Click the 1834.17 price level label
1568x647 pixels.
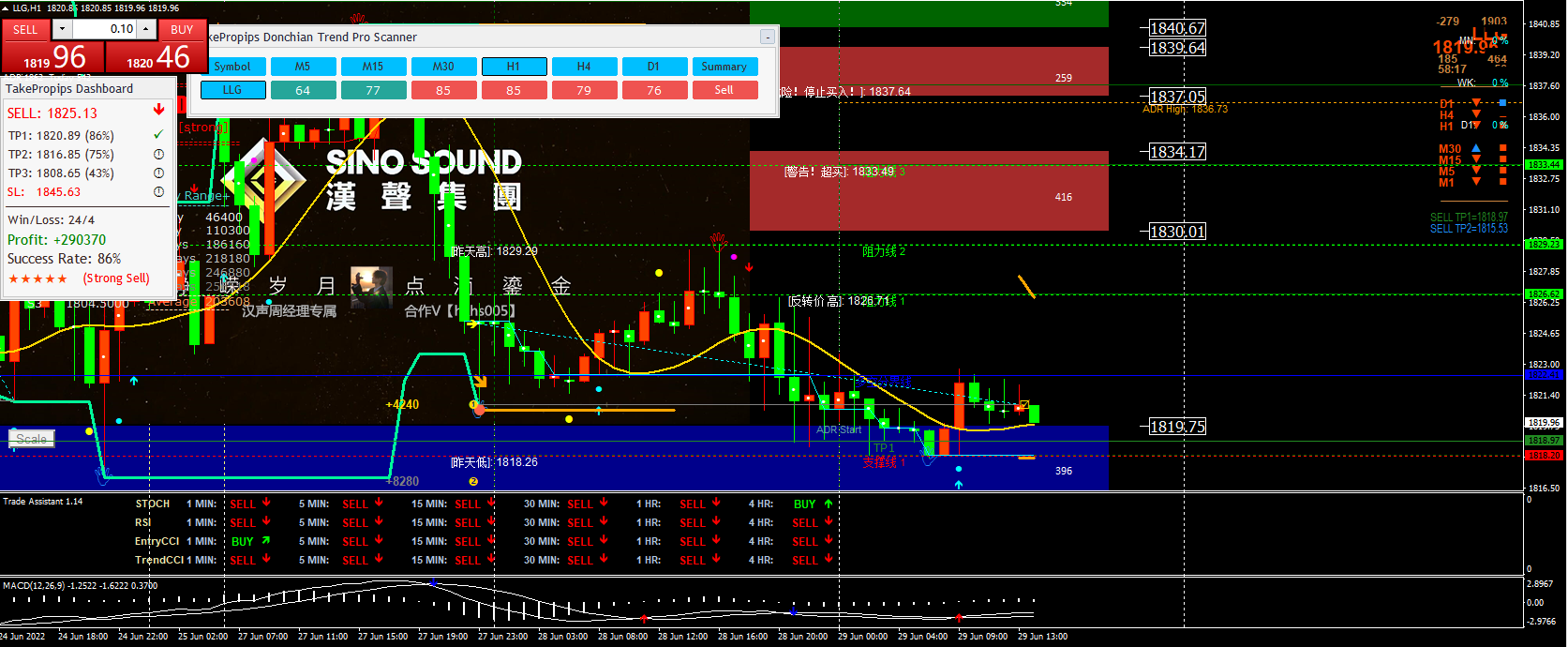(x=1178, y=152)
